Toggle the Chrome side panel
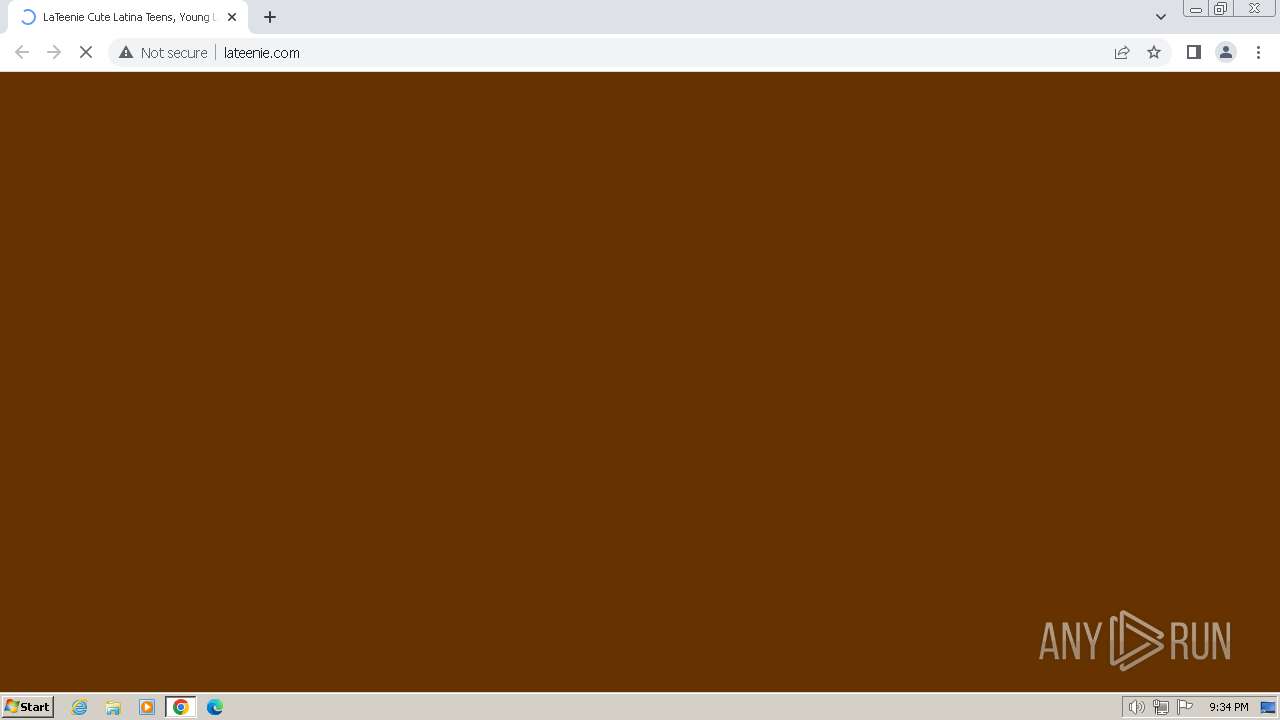Screen dimensions: 1280x720 tap(1194, 53)
